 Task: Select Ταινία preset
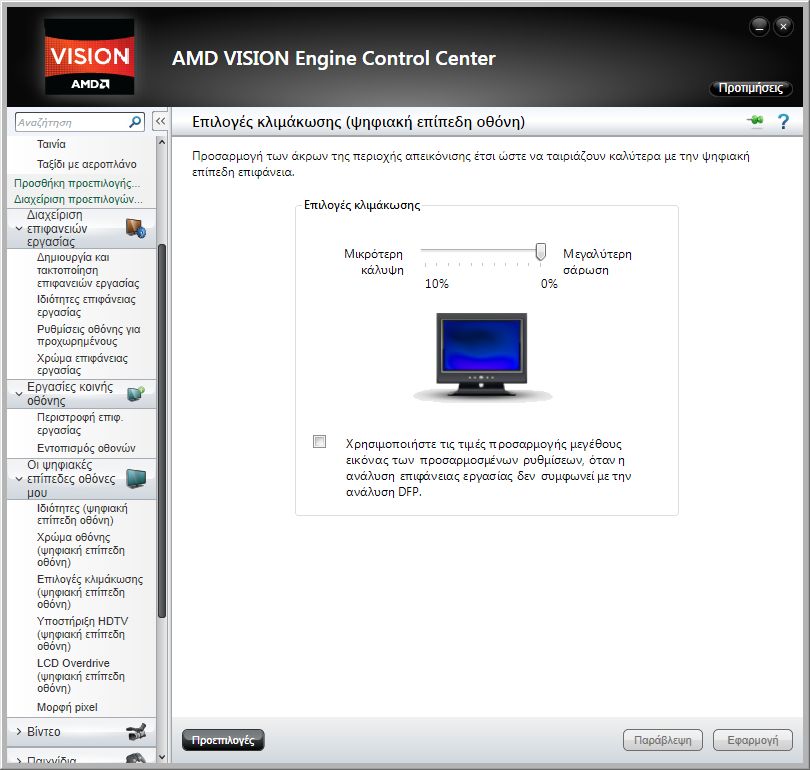(x=51, y=144)
